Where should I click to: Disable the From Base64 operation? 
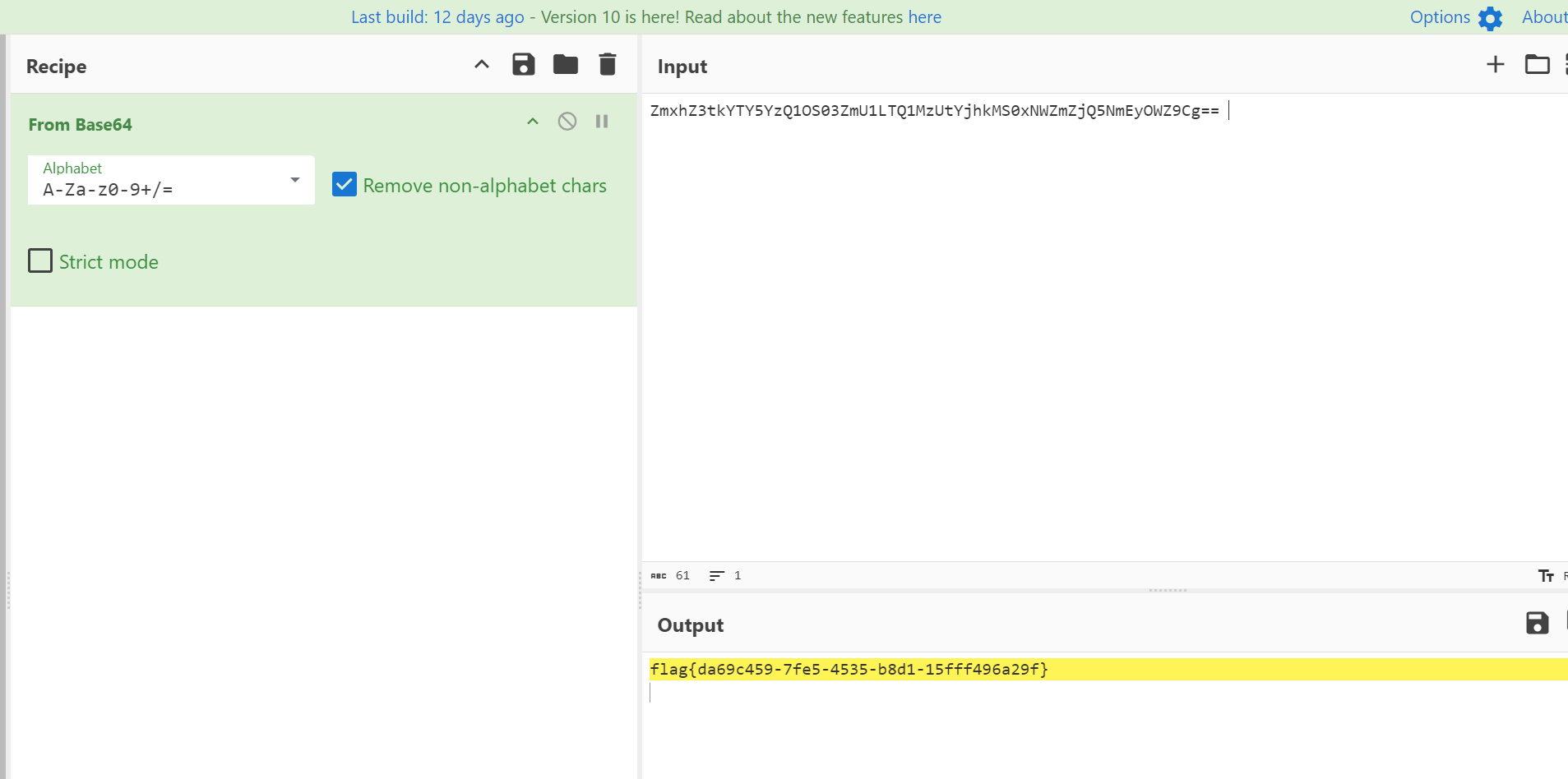click(x=567, y=122)
